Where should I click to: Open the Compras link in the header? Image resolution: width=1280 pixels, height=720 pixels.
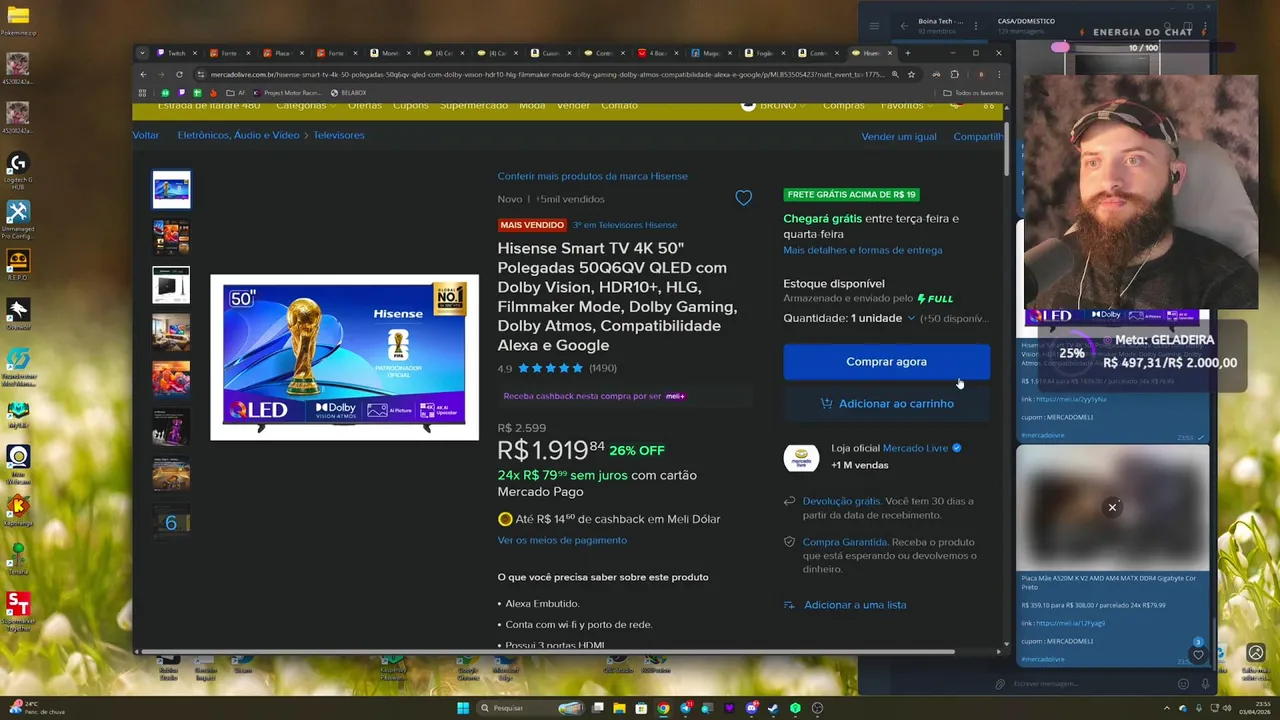pyautogui.click(x=843, y=105)
